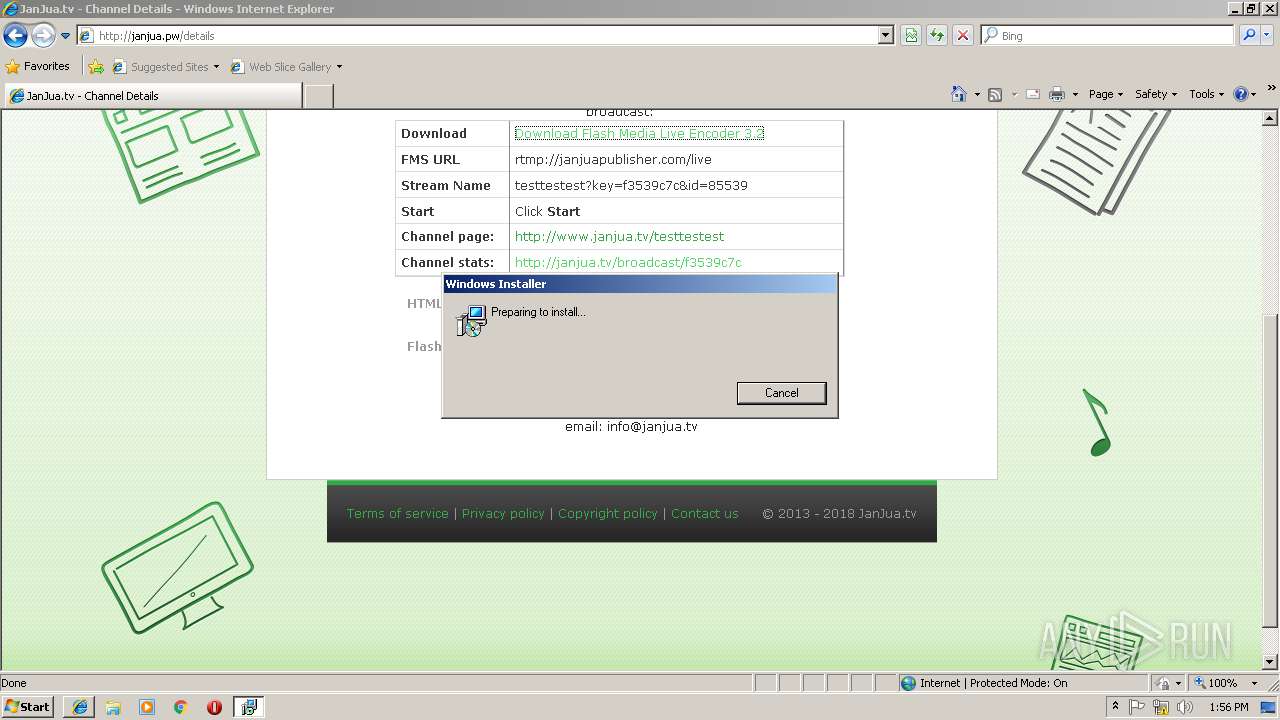Expand command bar overflow chevron
Viewport: 1280px width, 720px height.
[x=1272, y=89]
